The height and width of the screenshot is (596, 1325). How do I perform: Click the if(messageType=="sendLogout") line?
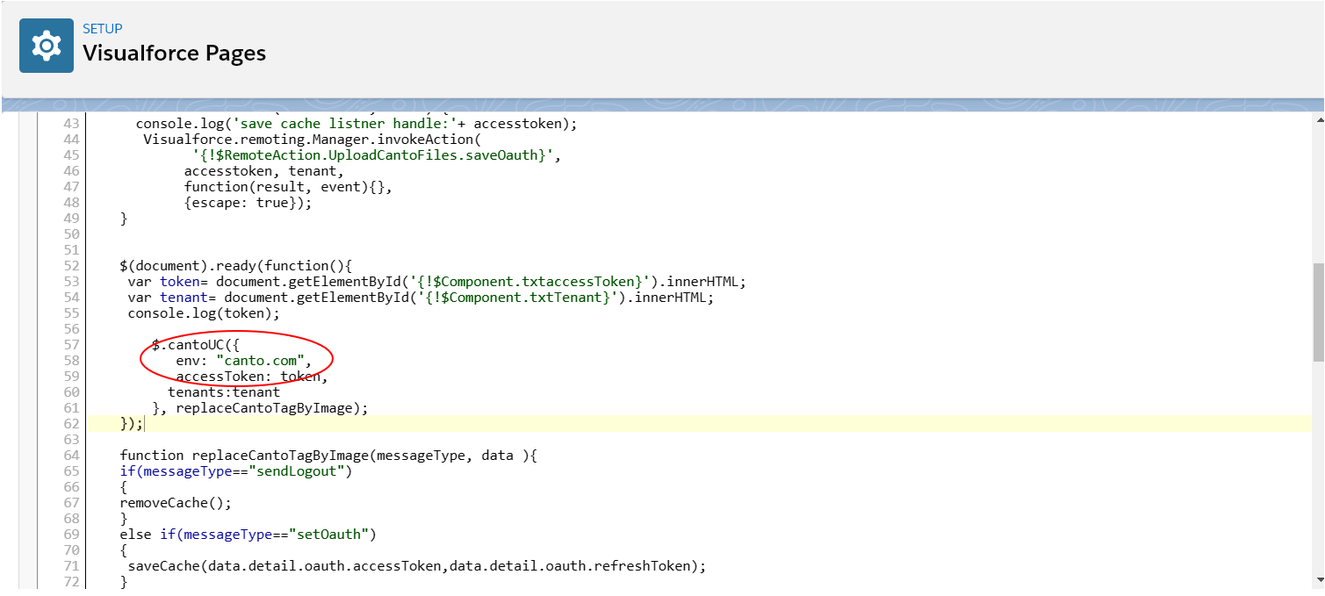point(236,471)
